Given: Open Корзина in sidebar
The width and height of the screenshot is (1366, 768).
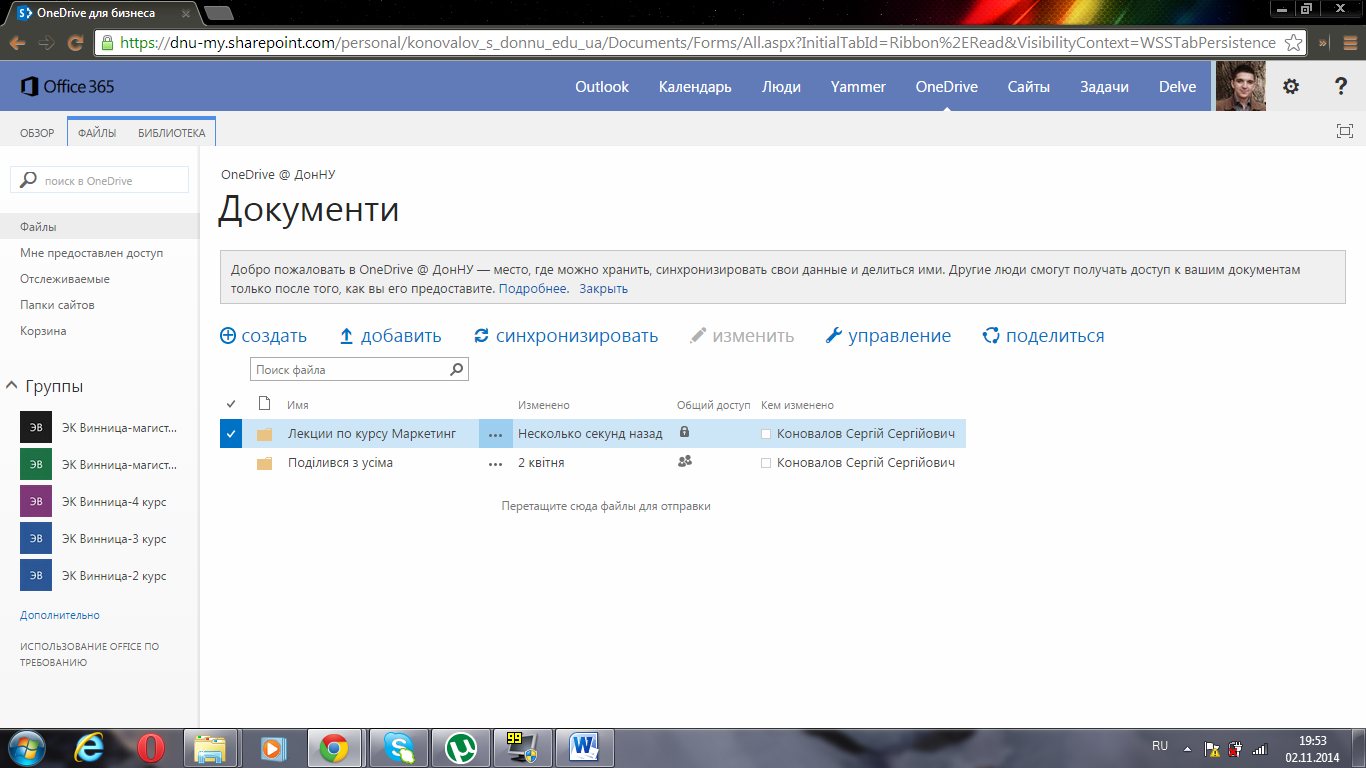Looking at the screenshot, I should (43, 331).
